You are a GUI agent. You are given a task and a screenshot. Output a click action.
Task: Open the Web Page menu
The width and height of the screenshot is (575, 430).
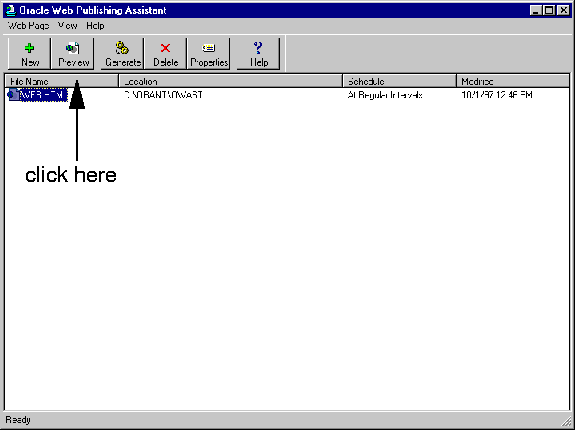coord(28,26)
